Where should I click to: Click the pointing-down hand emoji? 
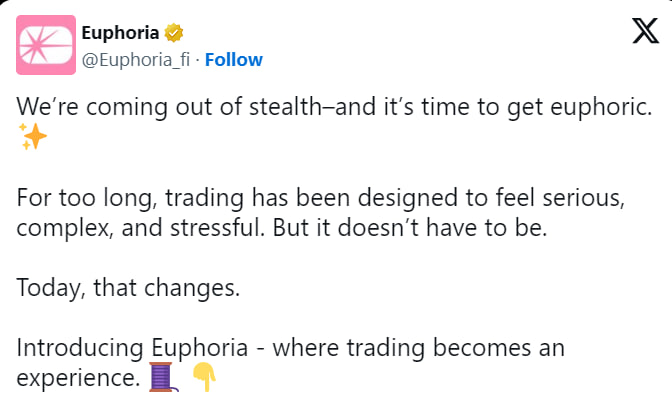point(204,377)
